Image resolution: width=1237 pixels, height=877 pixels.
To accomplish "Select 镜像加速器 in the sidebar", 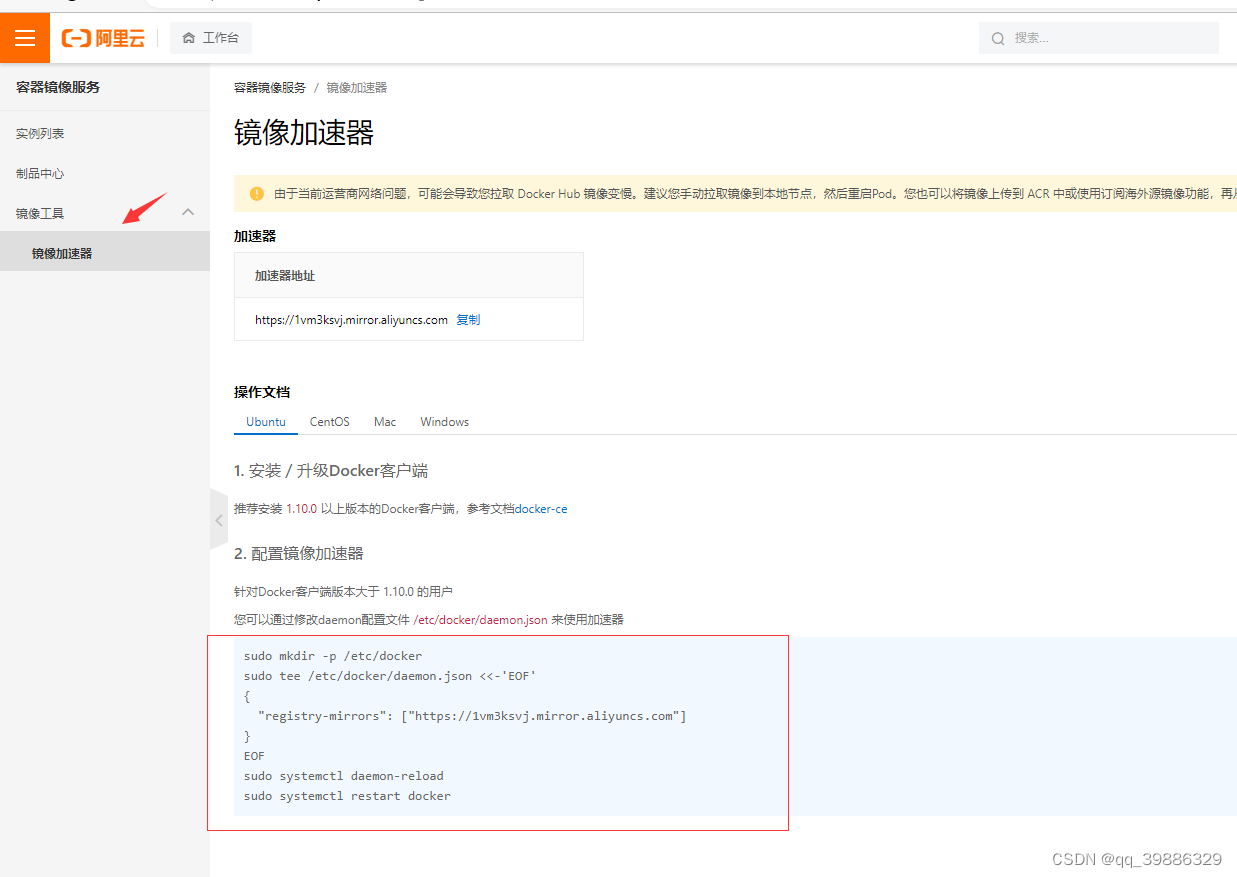I will point(105,253).
